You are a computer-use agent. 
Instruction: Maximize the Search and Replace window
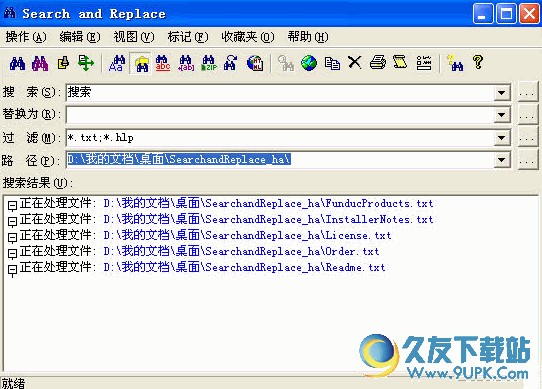click(x=506, y=14)
